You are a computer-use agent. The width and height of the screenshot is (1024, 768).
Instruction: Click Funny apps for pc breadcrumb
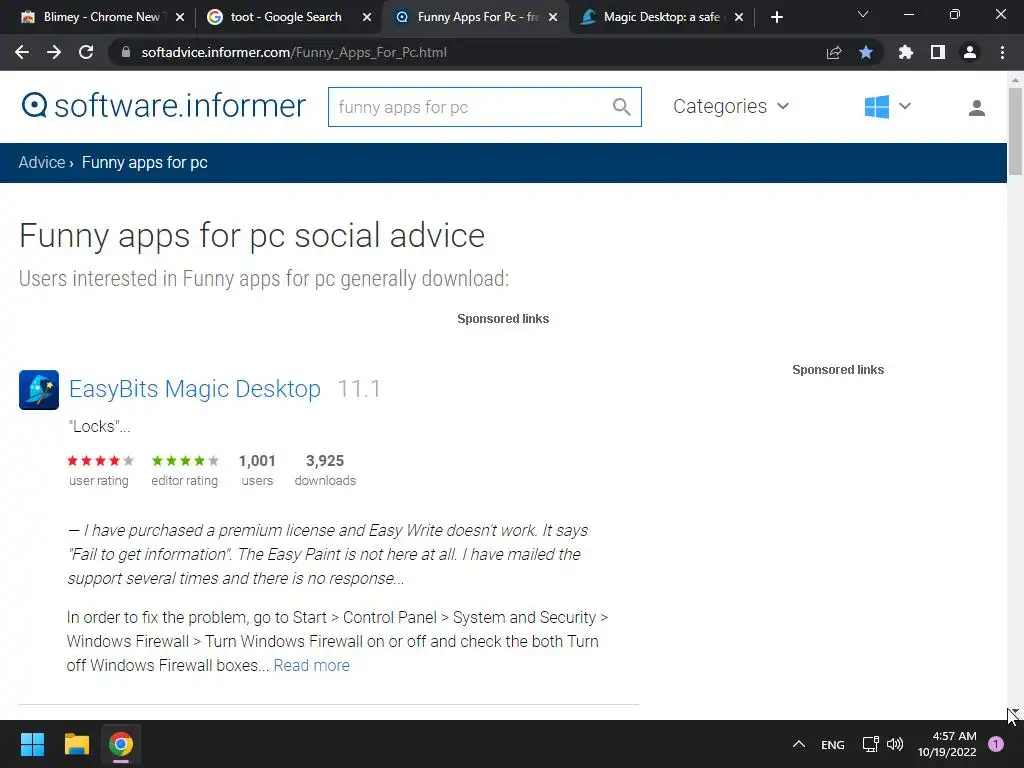144,163
